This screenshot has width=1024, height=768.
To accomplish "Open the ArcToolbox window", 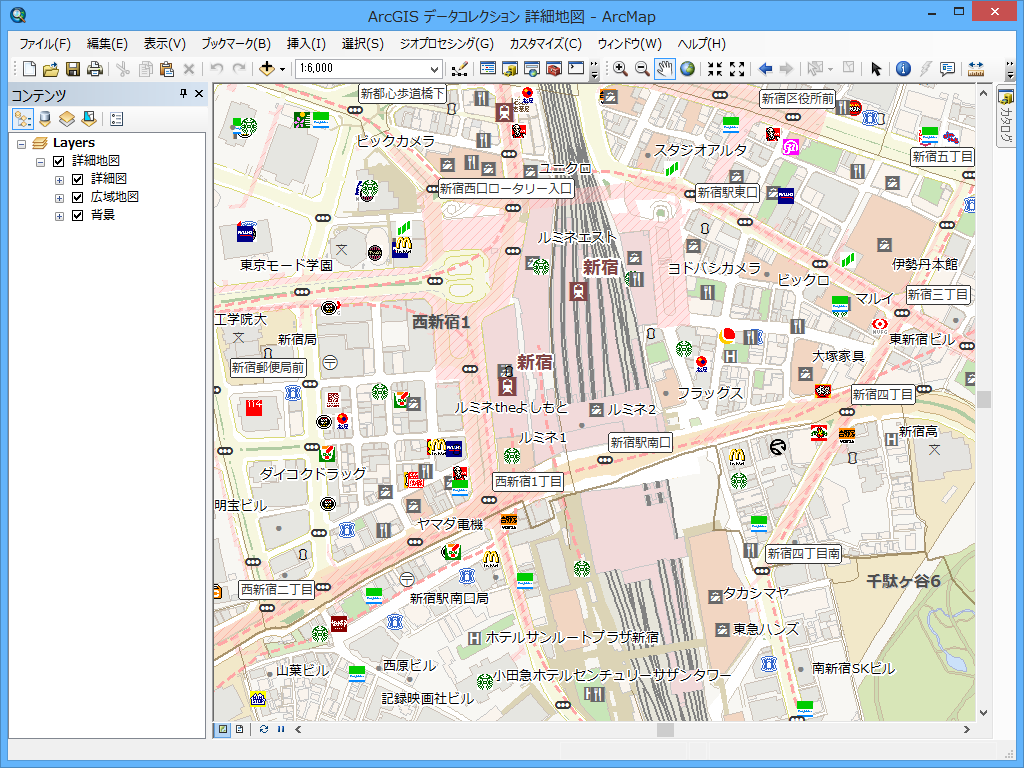I will click(x=554, y=69).
